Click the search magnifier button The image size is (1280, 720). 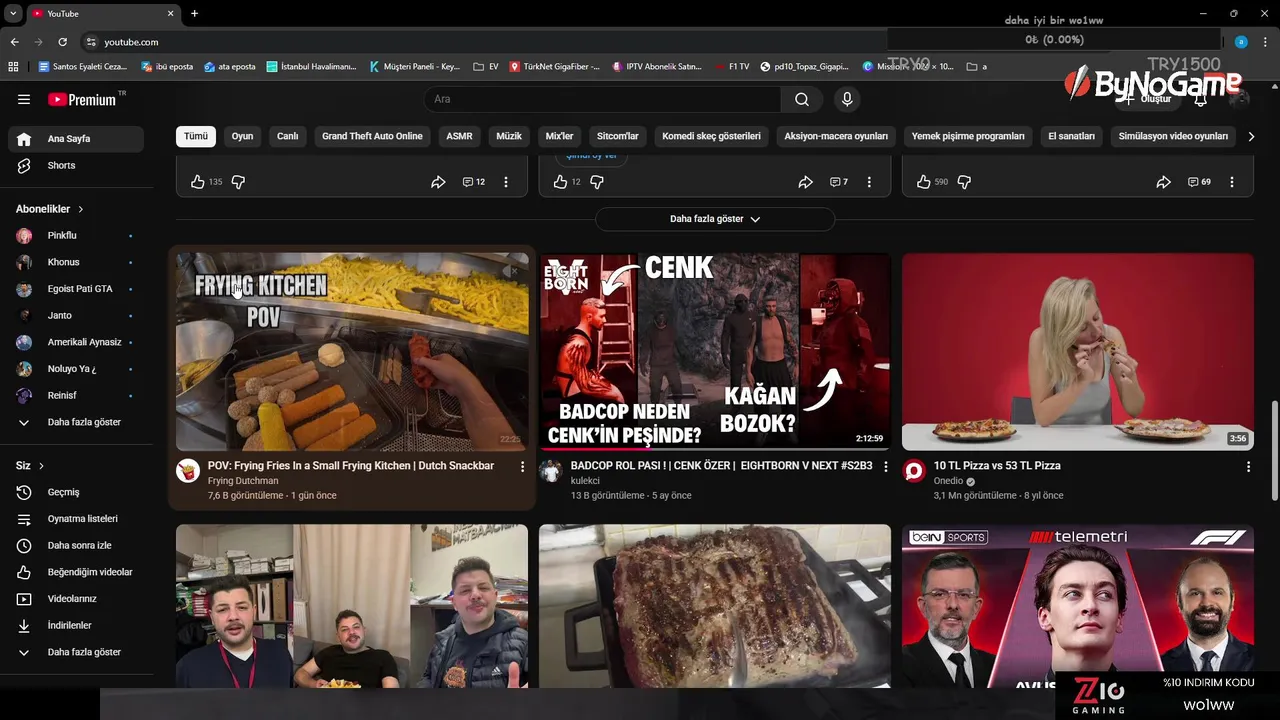[802, 99]
